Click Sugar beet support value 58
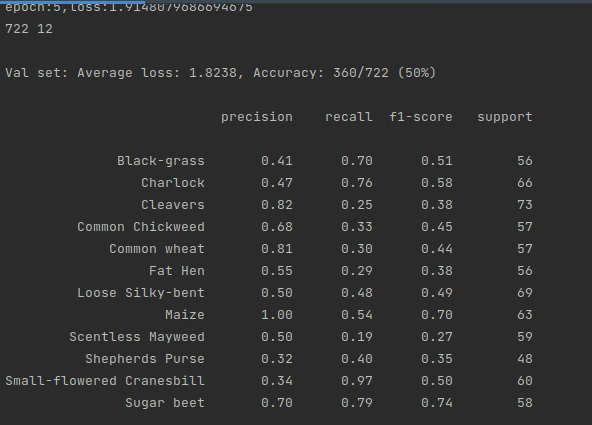Viewport: 592px width, 425px height. coord(525,403)
